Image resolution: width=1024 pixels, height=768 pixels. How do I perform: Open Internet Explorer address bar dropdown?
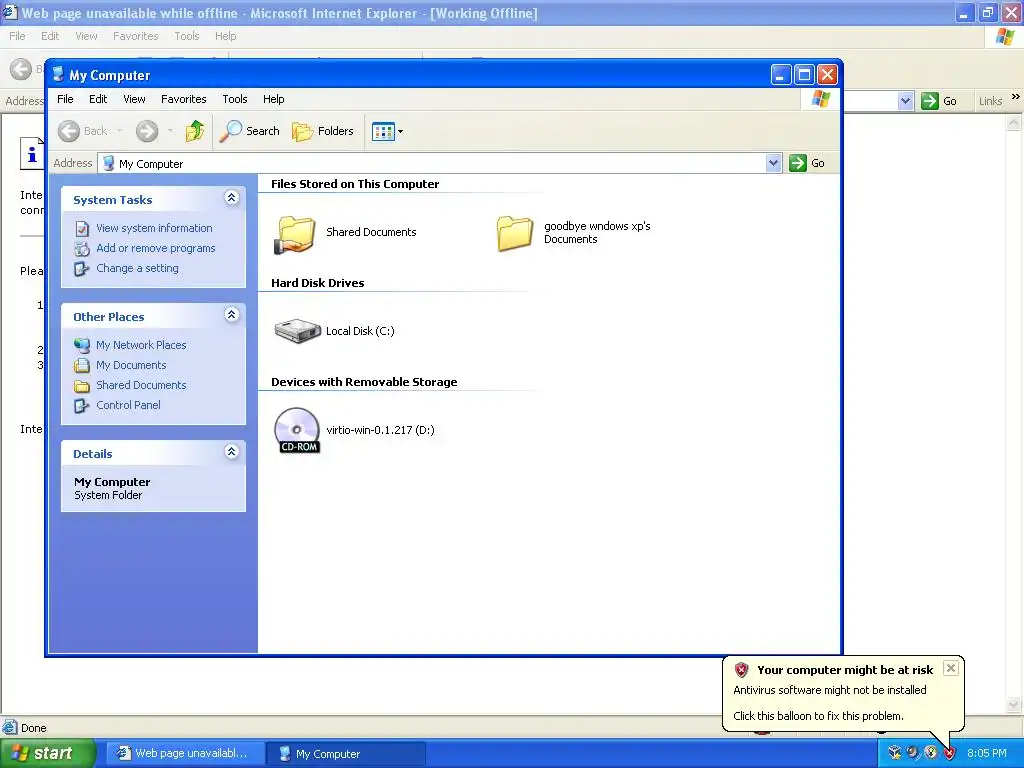click(x=905, y=101)
